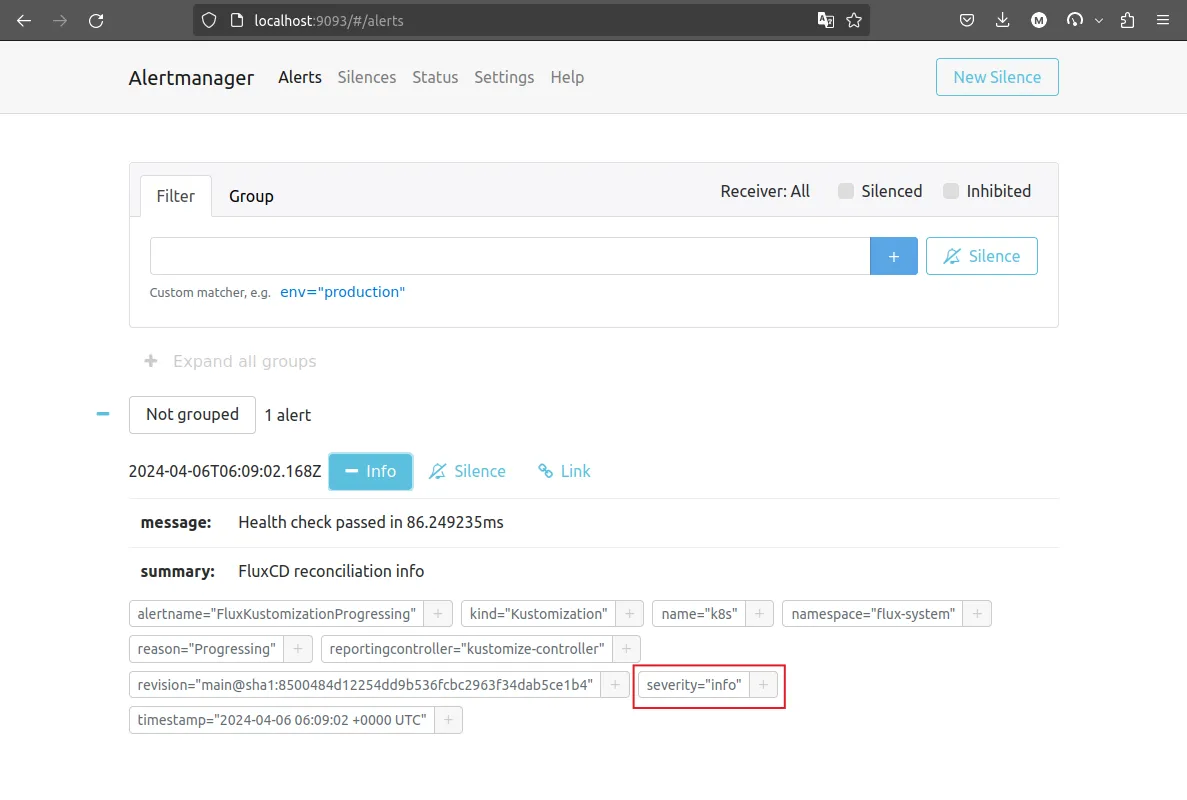Click the plus icon next to alertname label

(x=438, y=614)
